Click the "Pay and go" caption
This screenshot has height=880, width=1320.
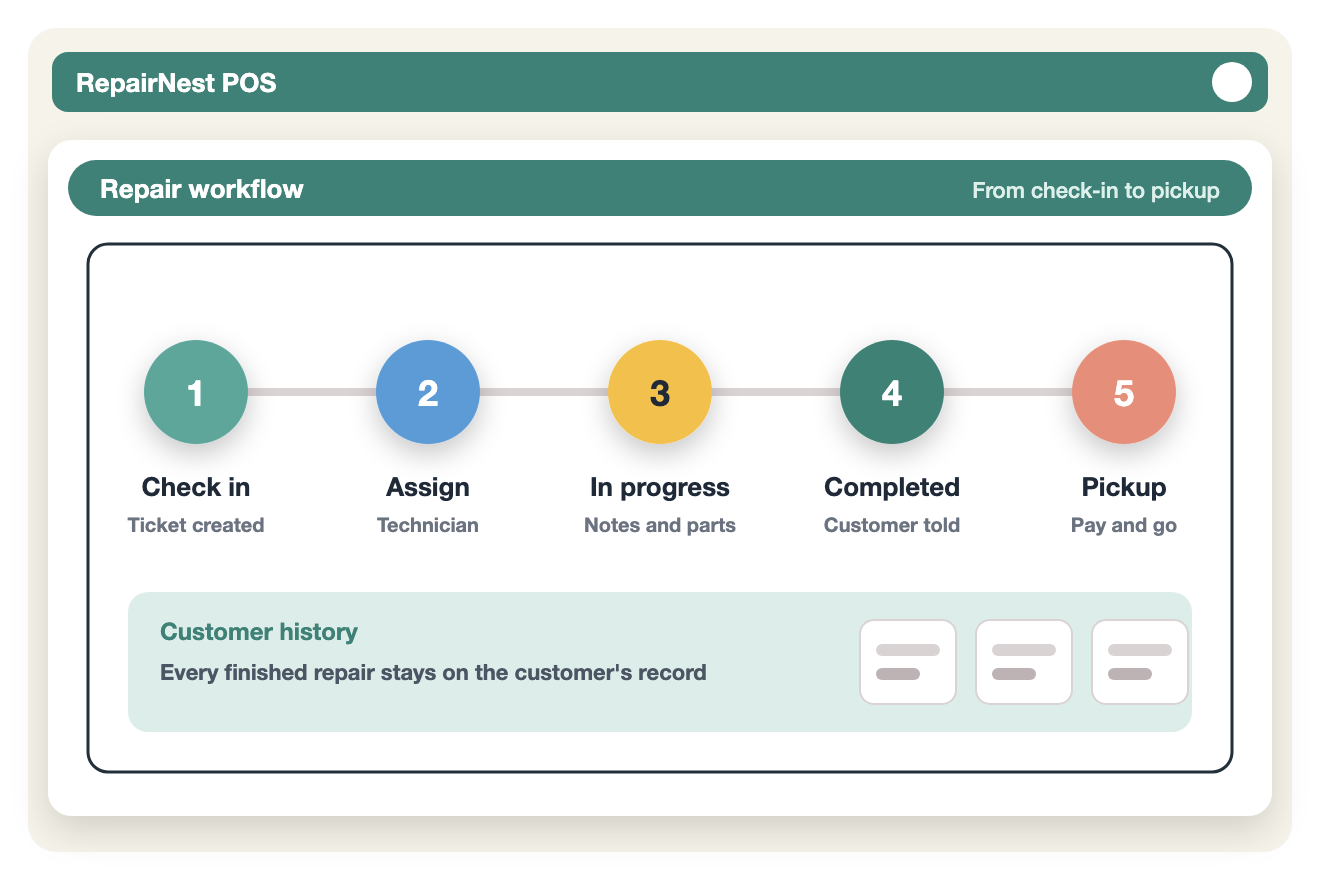coord(1124,525)
